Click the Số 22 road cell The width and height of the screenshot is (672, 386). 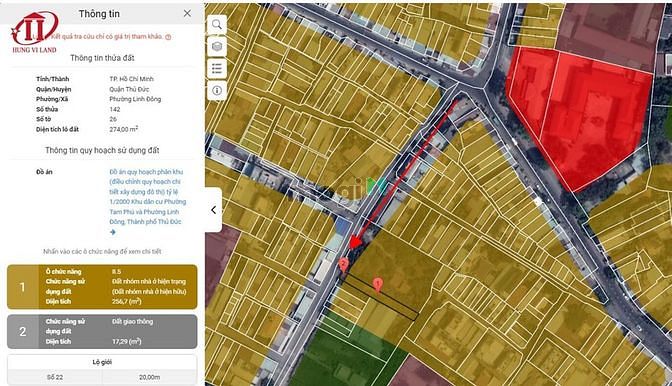click(55, 377)
